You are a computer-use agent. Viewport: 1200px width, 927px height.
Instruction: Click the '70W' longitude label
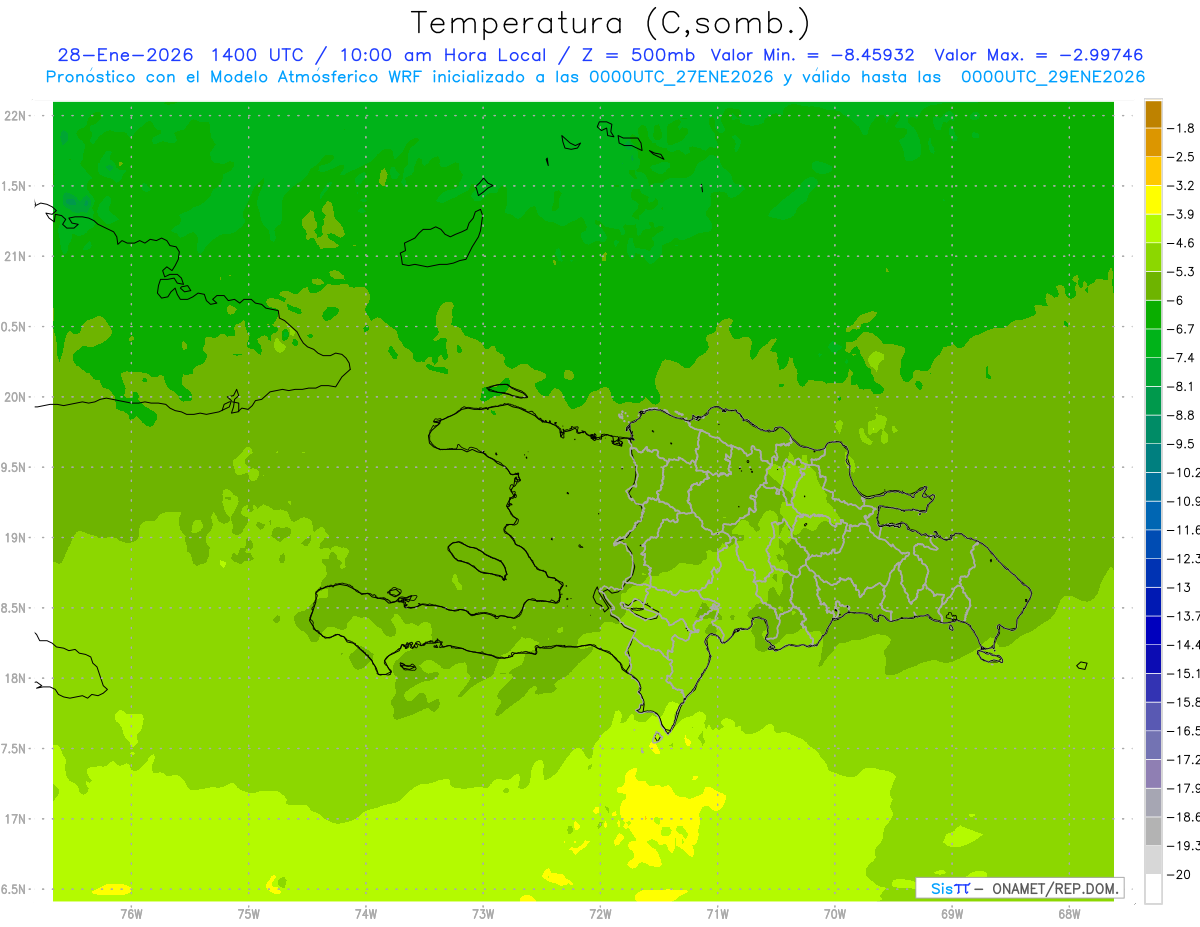835,913
